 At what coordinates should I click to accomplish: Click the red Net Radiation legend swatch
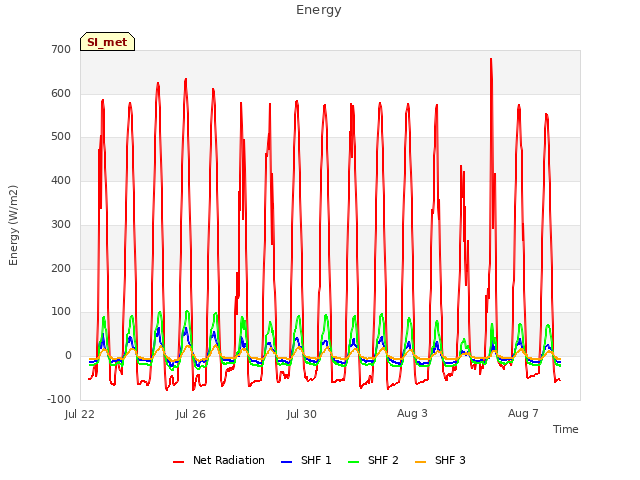tap(178, 462)
